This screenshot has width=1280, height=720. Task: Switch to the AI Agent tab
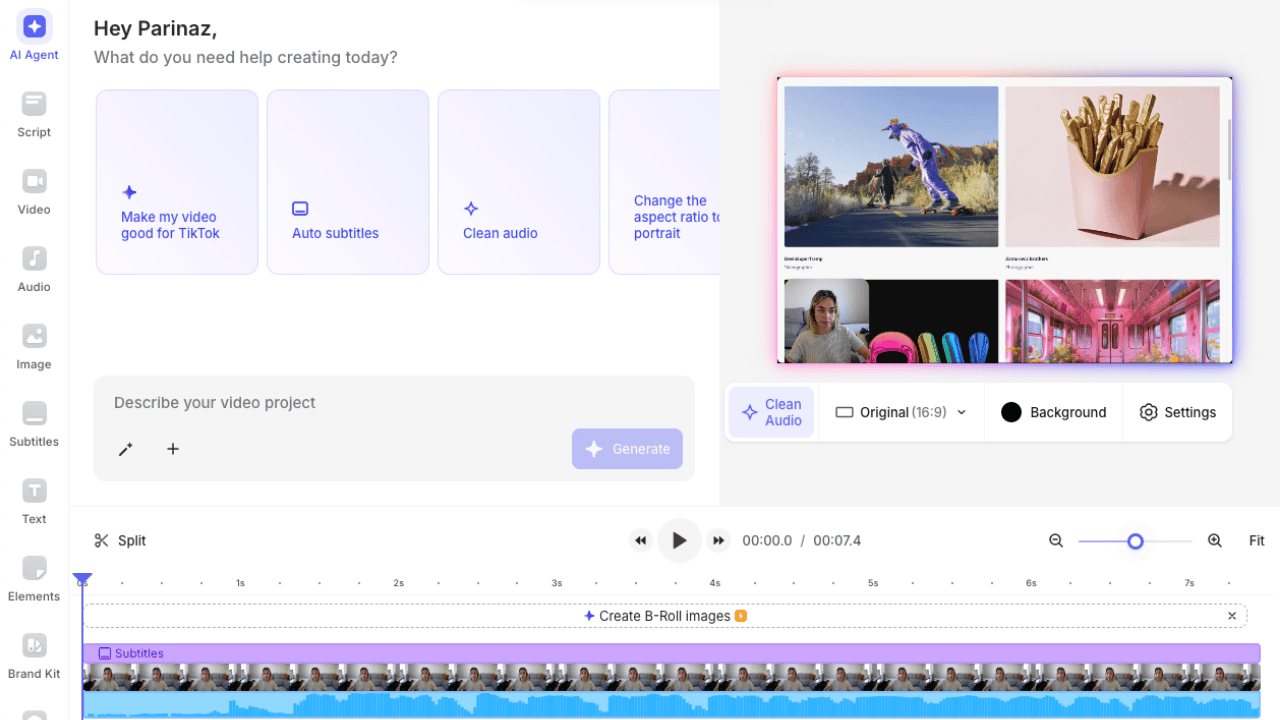click(33, 35)
